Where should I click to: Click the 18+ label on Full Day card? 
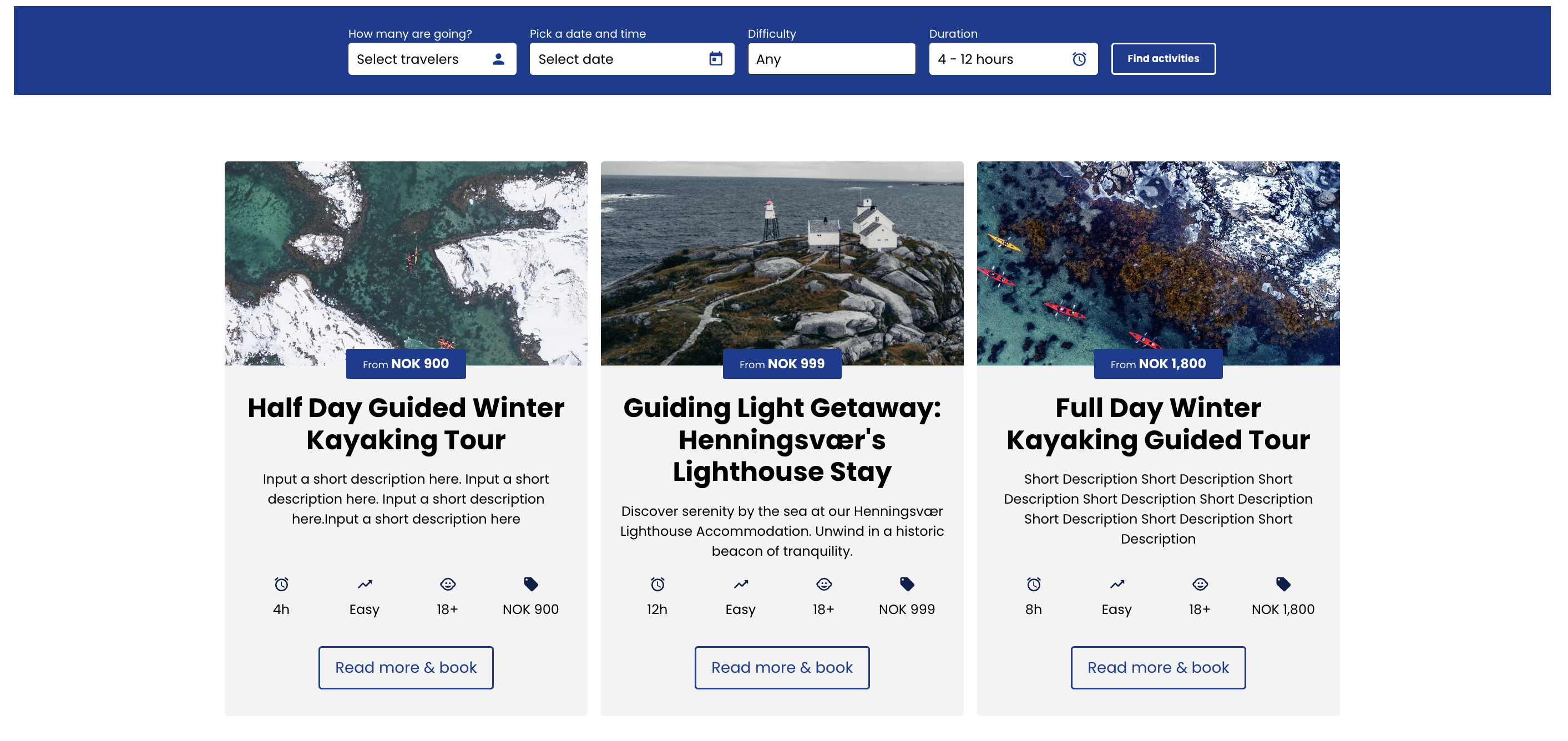coord(1200,609)
